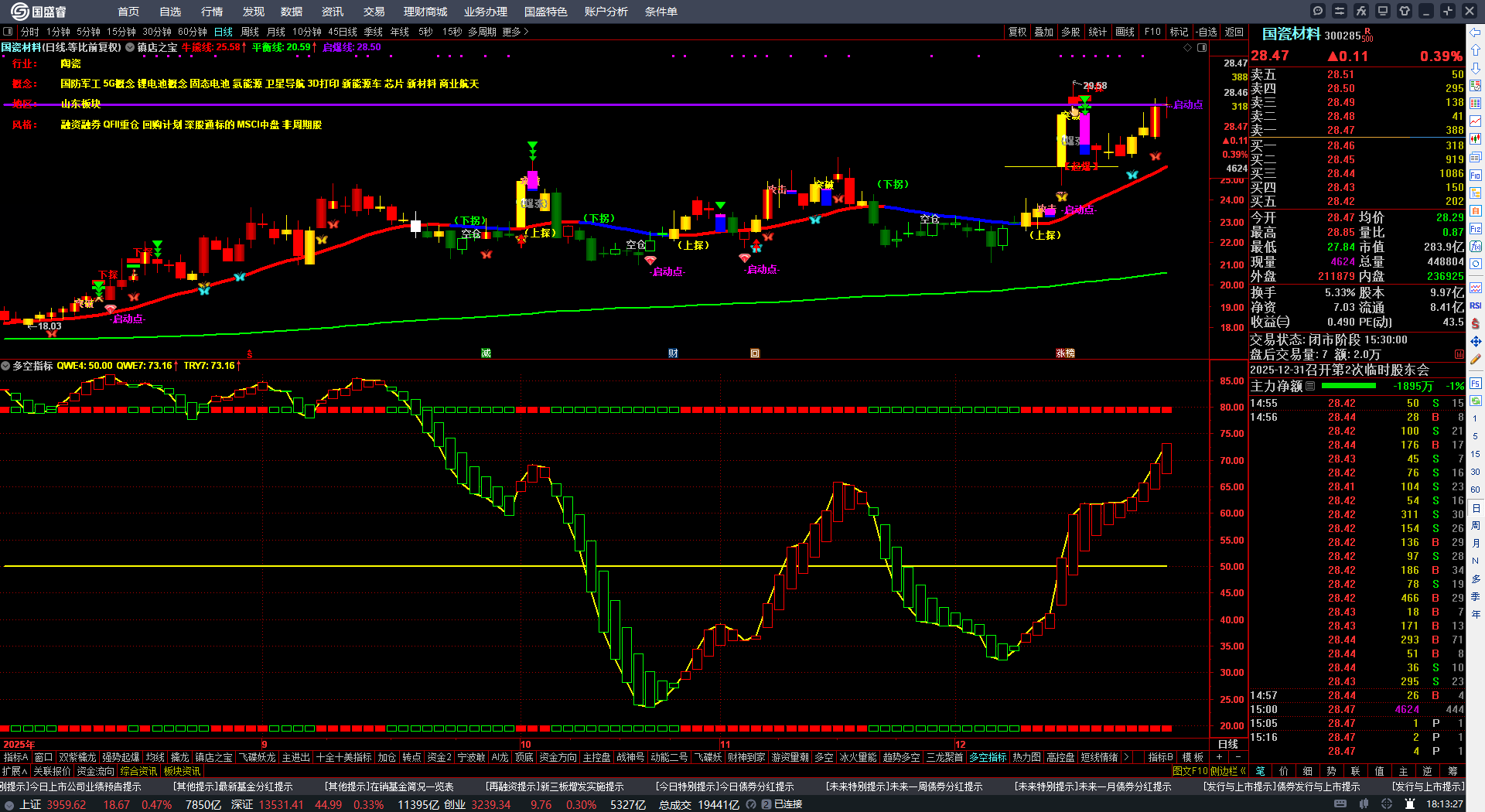Toggle 多股 multi-stock view
1485x812 pixels.
pos(1070,32)
